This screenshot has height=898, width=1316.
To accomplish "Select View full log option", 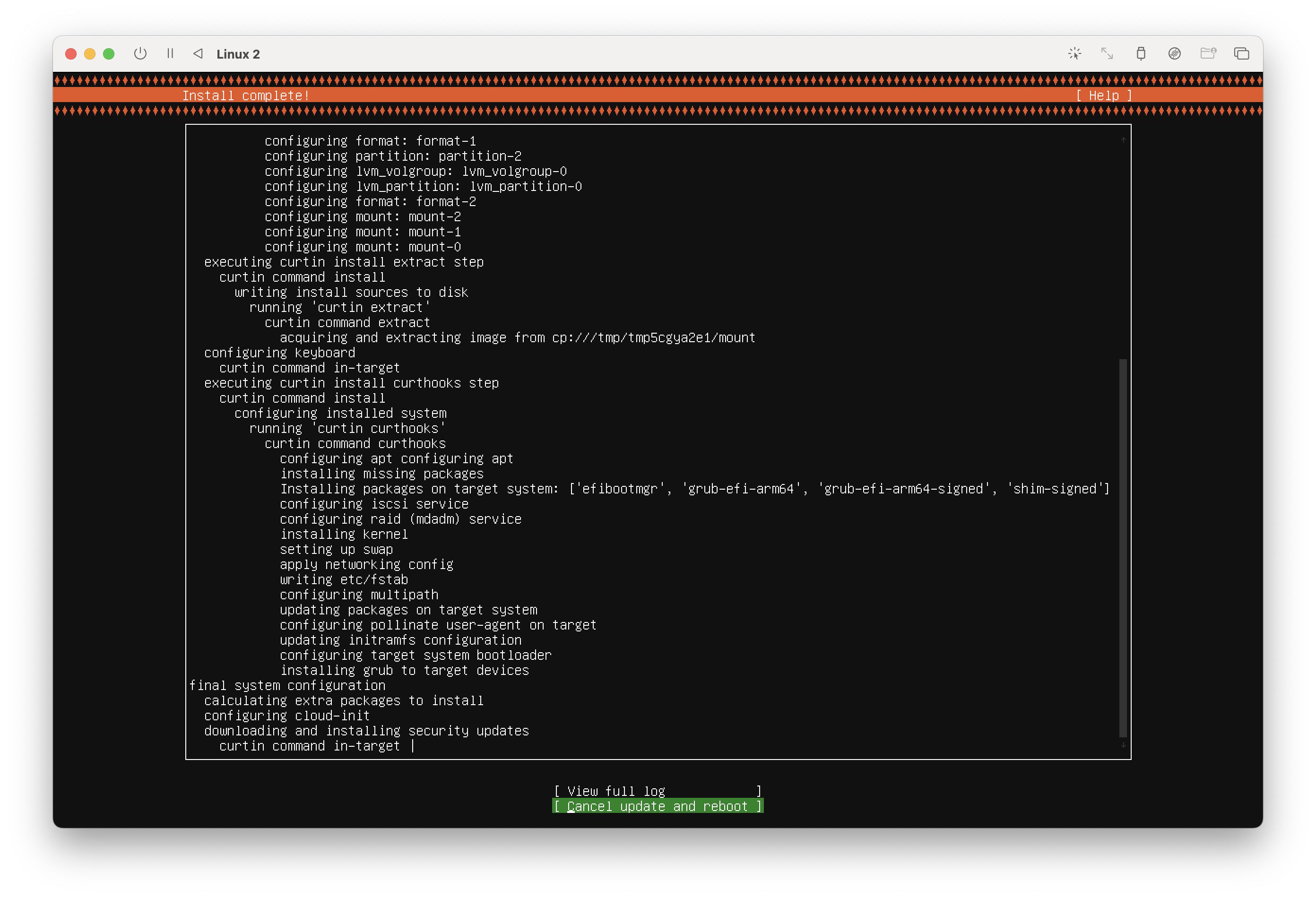I will (657, 790).
